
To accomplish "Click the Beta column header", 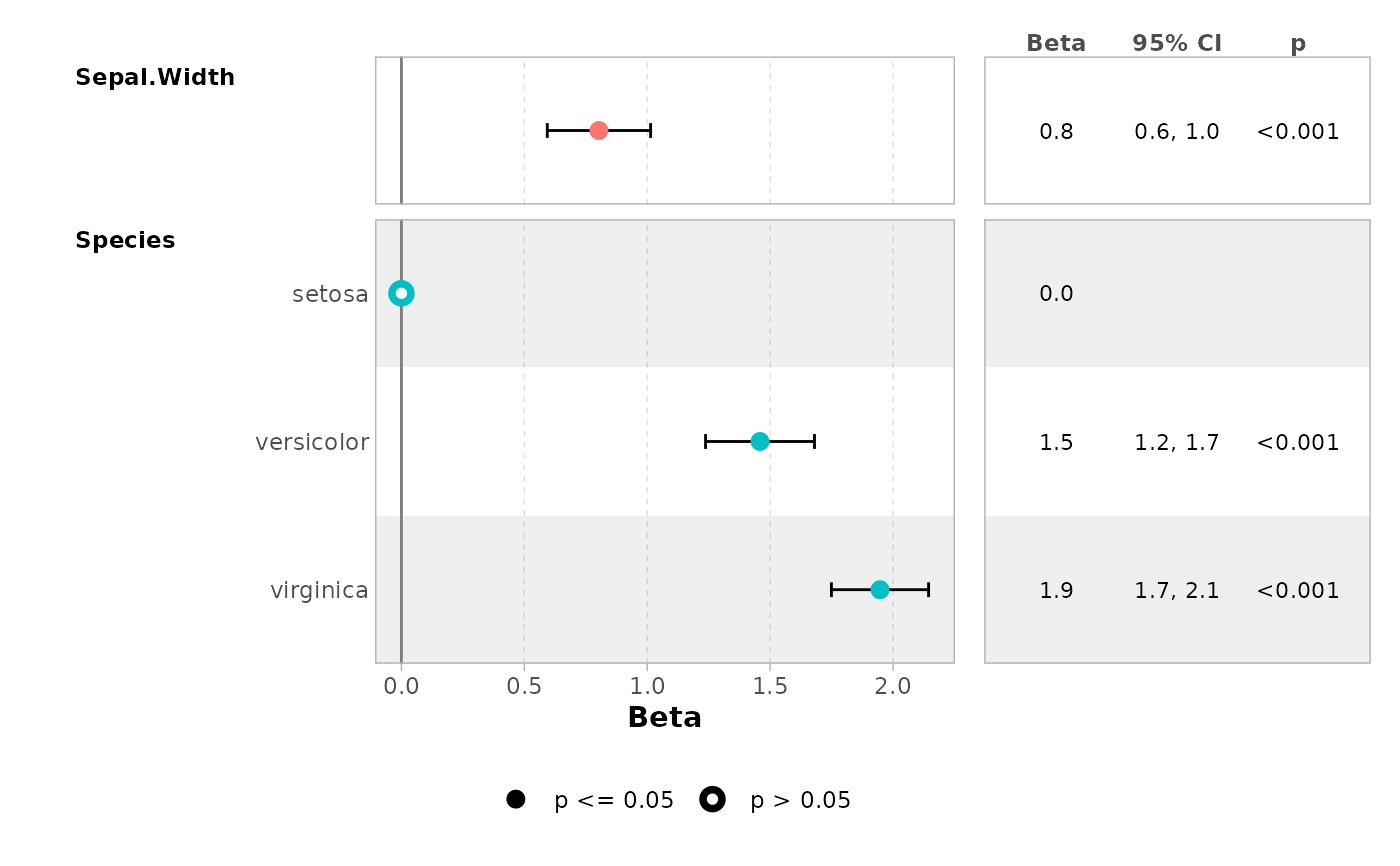I will pos(1056,43).
